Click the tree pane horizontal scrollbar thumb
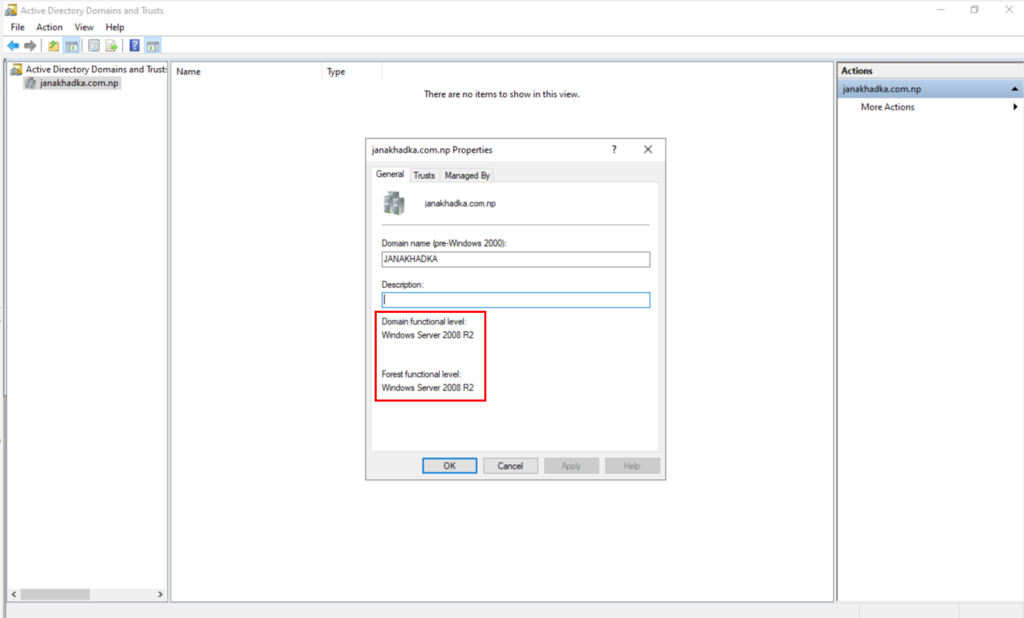This screenshot has height=618, width=1024. pos(55,594)
